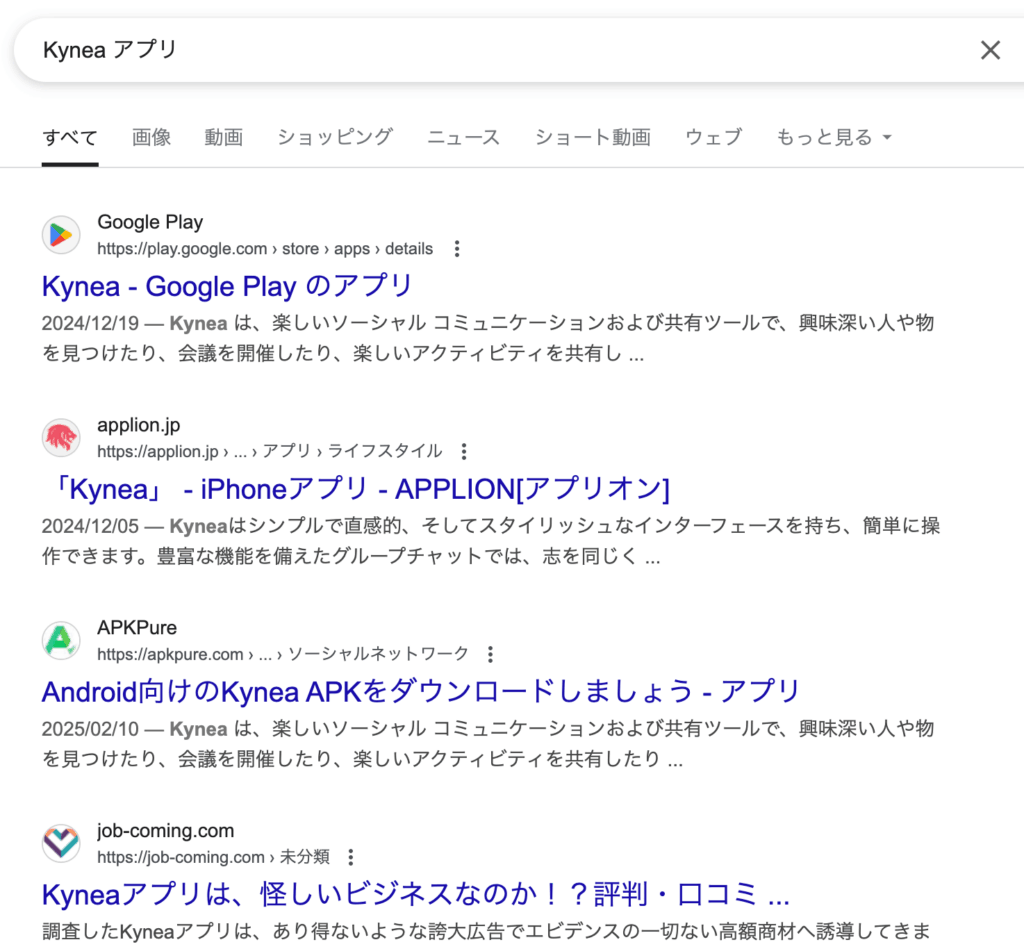Open the 「Kynea」 - iPhoneアプリ - APPLION link
Image resolution: width=1024 pixels, height=949 pixels.
pyautogui.click(x=361, y=489)
